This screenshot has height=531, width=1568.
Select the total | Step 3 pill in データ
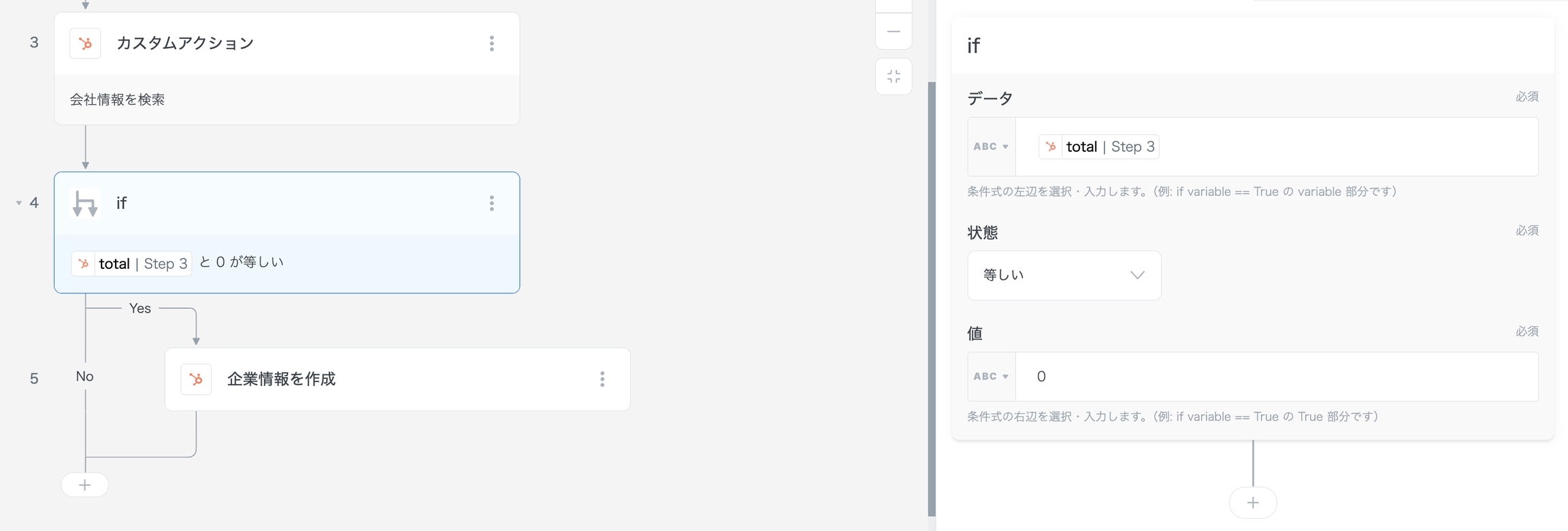point(1098,147)
